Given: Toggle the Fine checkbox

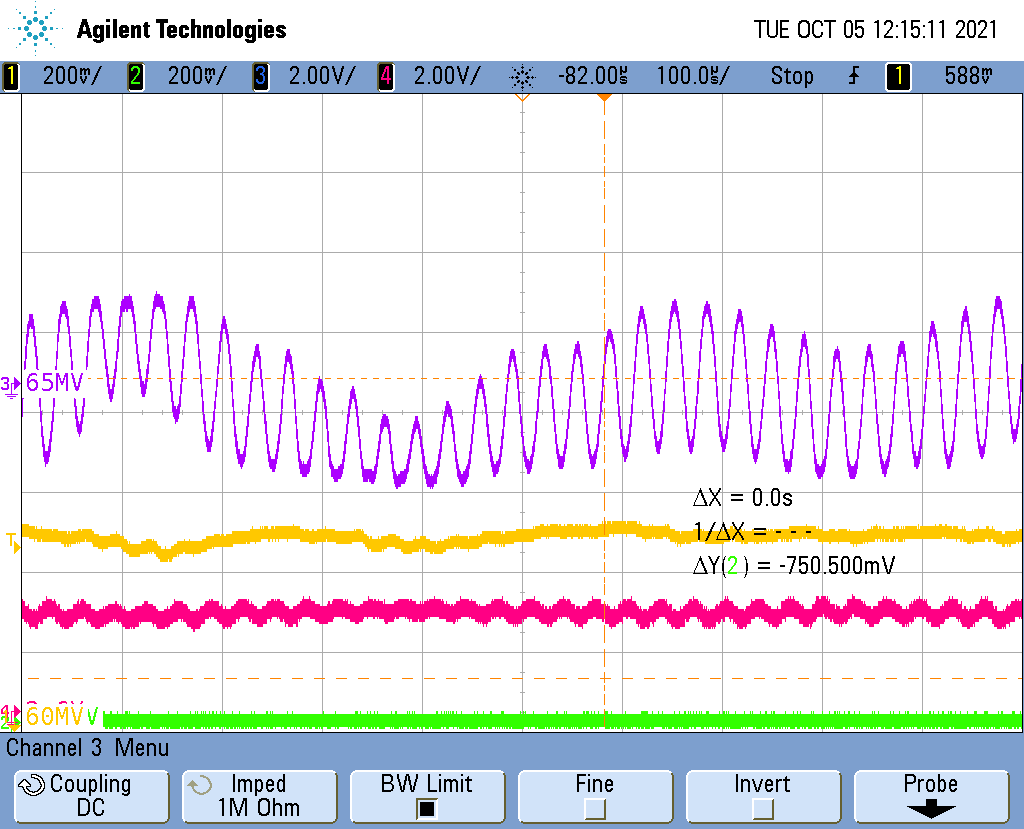Looking at the screenshot, I should tap(594, 809).
